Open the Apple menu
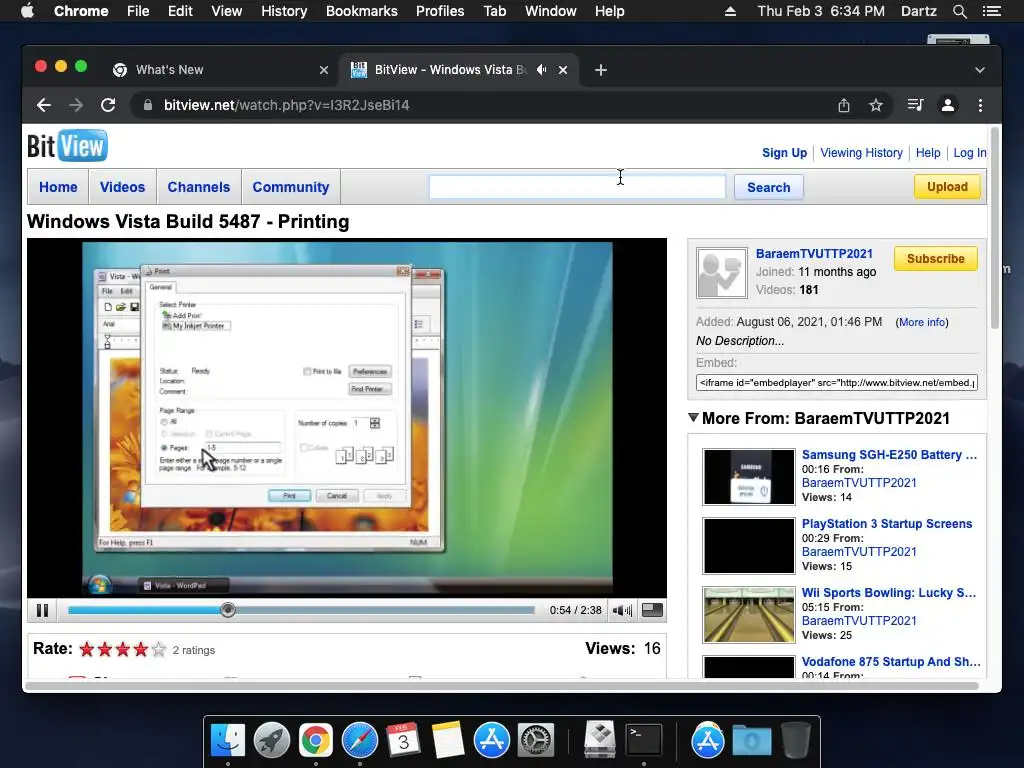 click(x=27, y=11)
